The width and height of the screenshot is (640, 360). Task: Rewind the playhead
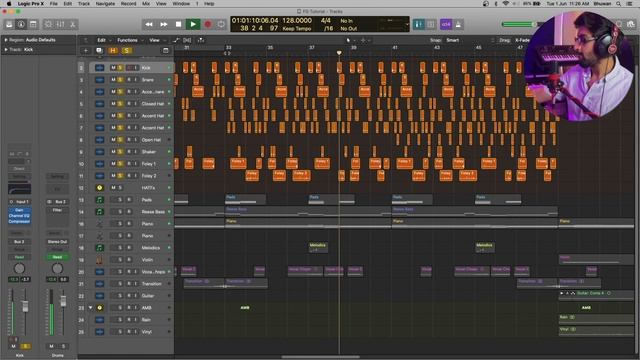click(149, 24)
